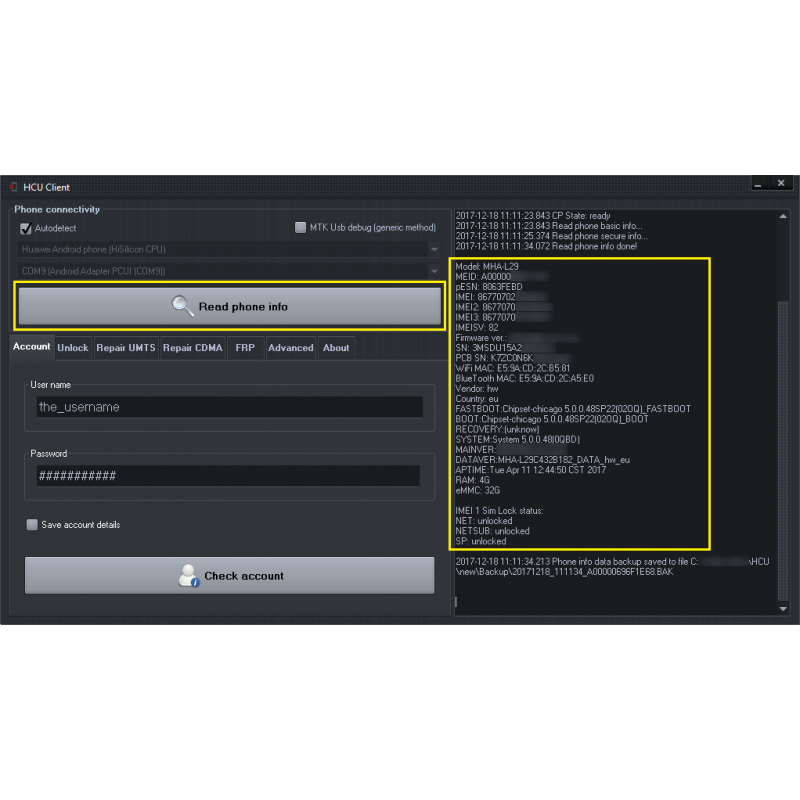Go to the Advanced tab
Viewport: 800px width, 800px height.
(291, 348)
